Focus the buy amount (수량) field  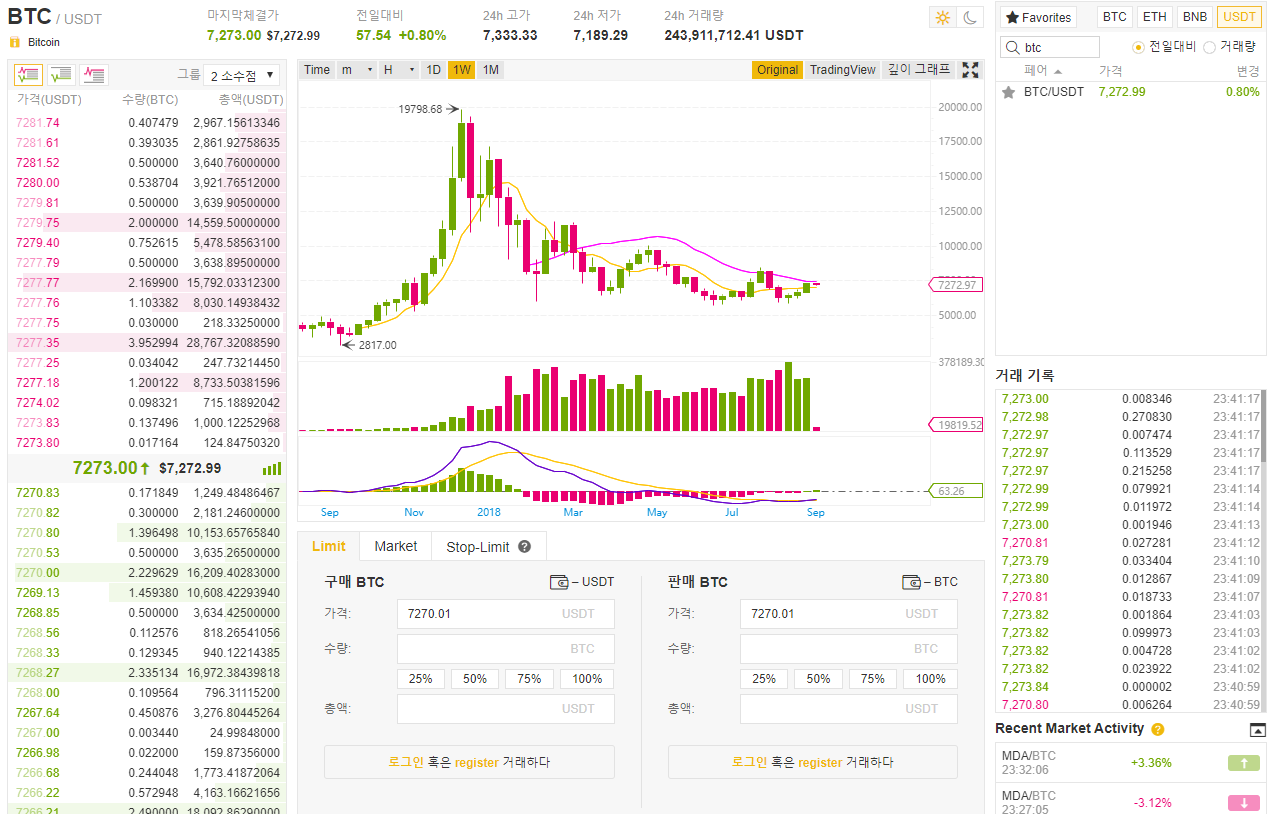pyautogui.click(x=506, y=649)
